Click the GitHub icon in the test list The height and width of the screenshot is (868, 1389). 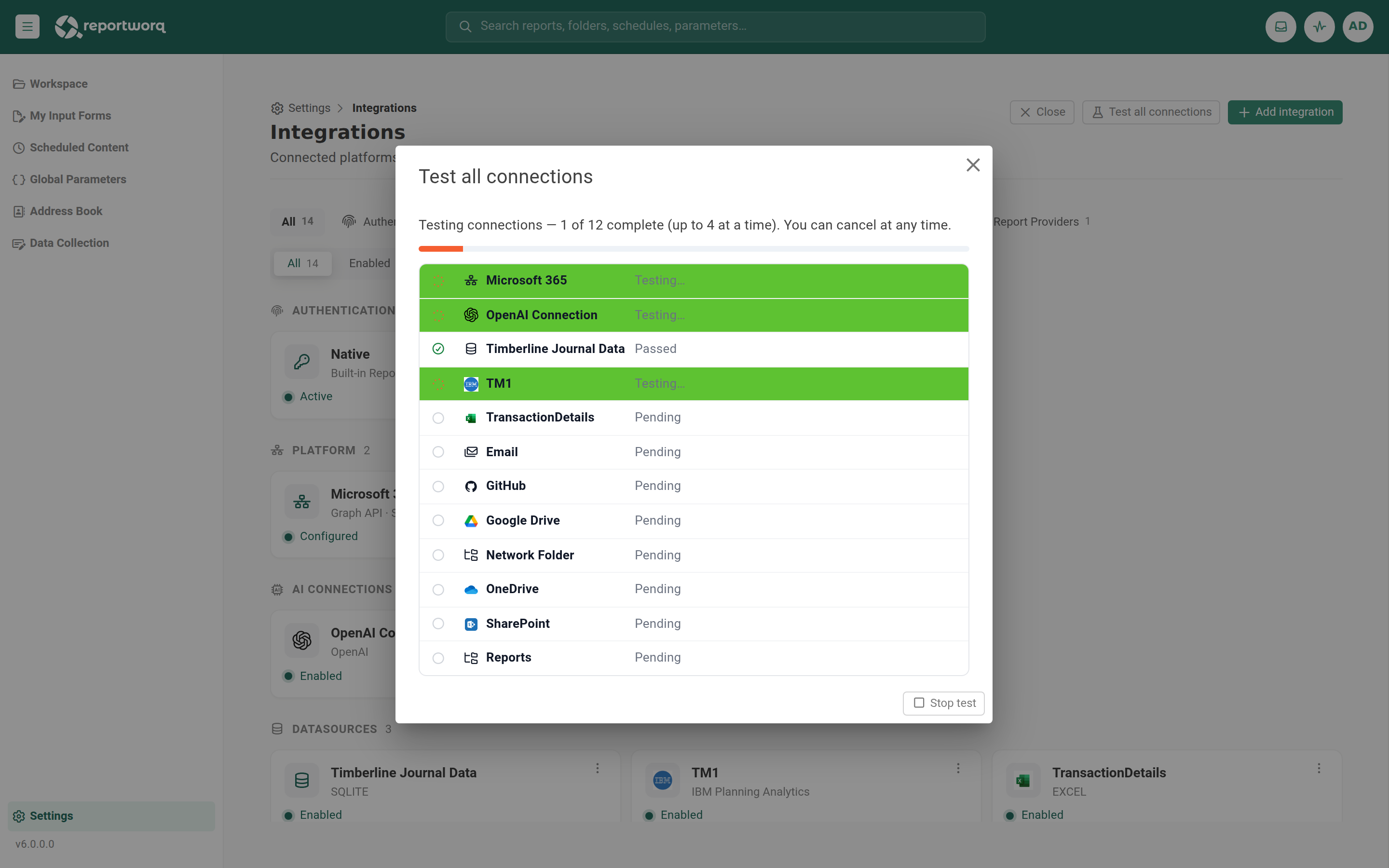click(x=471, y=486)
